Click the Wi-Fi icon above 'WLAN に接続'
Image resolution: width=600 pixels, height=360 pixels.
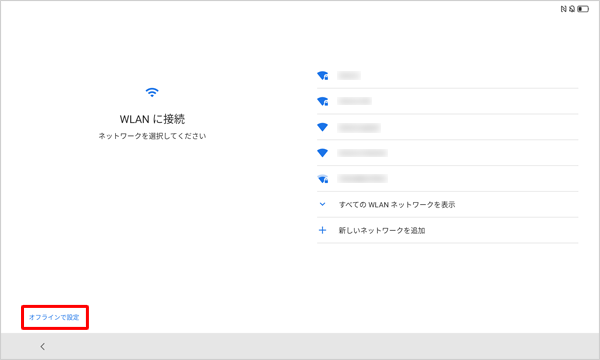point(152,92)
